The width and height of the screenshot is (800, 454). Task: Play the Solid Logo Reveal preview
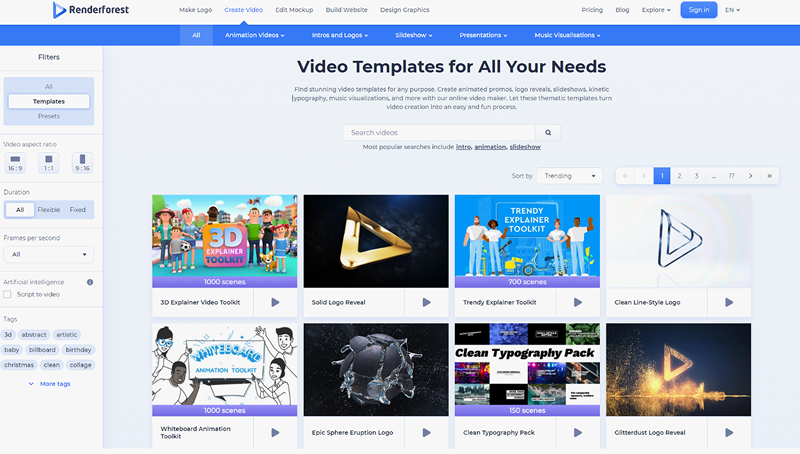426,302
